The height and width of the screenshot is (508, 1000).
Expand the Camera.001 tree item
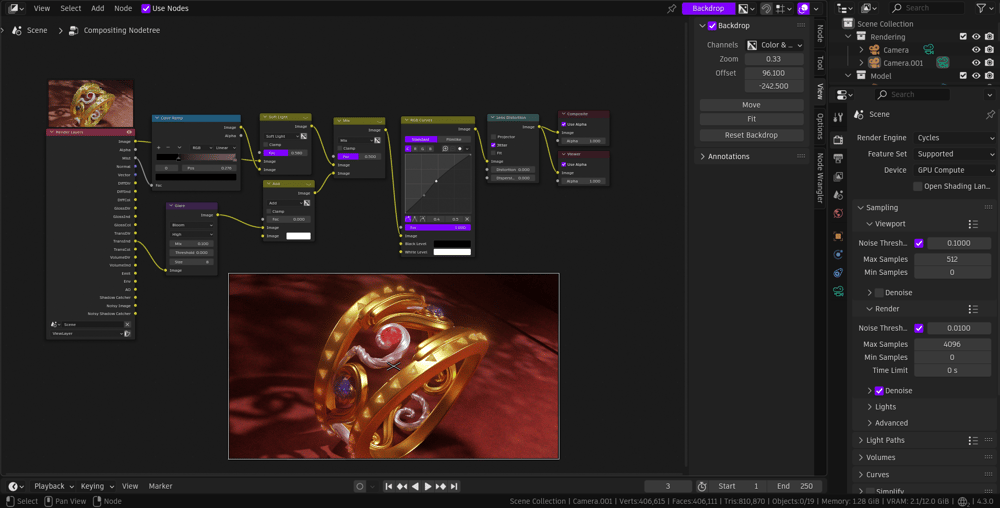tap(861, 63)
